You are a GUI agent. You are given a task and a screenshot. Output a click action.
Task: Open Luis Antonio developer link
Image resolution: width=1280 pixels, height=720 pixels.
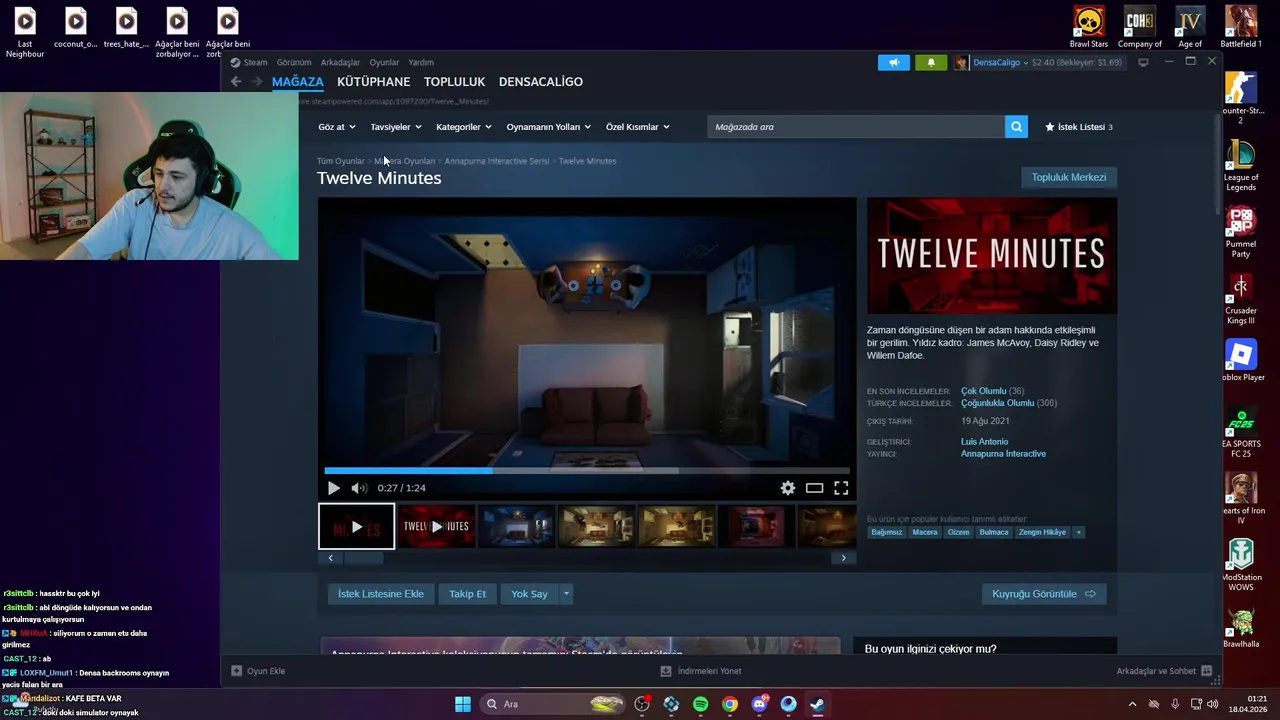coord(984,442)
